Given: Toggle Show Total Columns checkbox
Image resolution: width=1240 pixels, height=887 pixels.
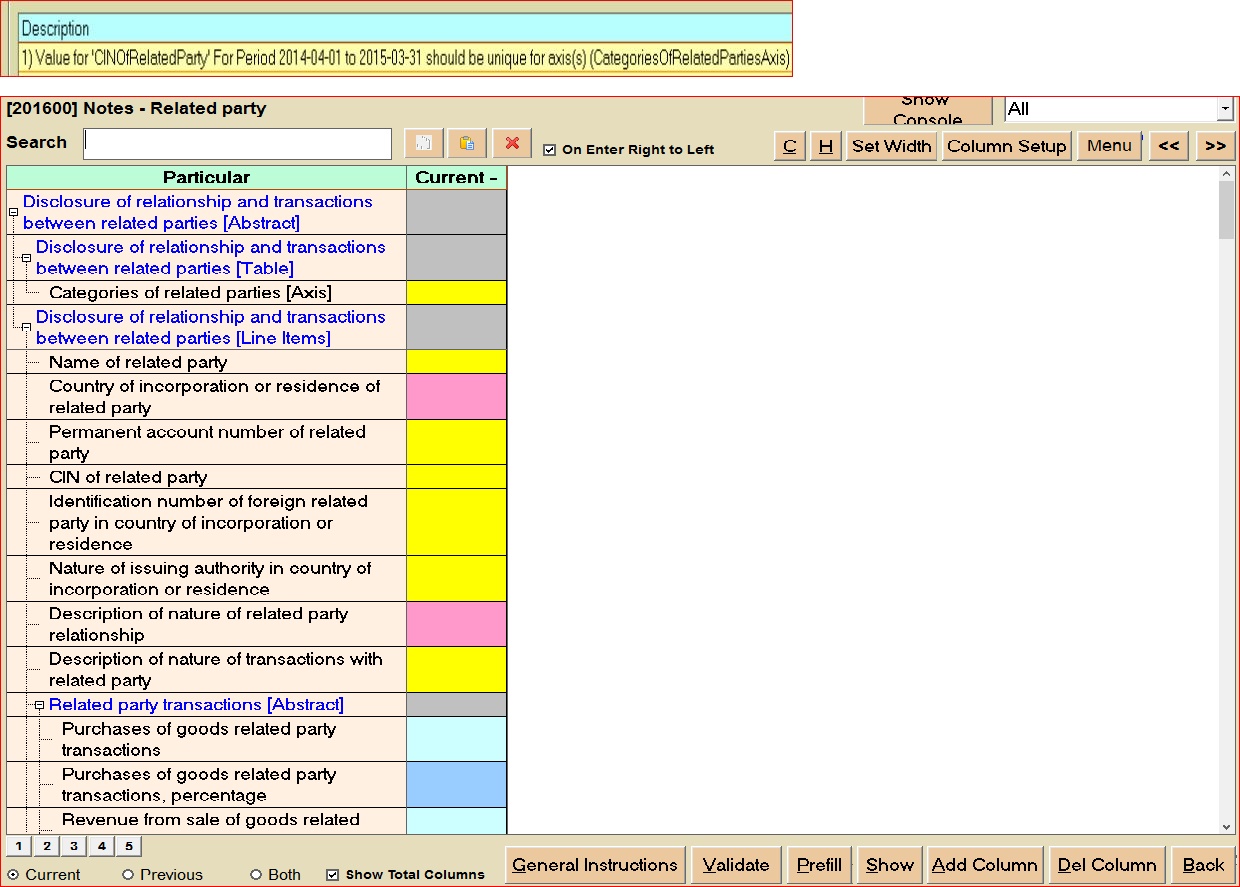Looking at the screenshot, I should tap(333, 875).
